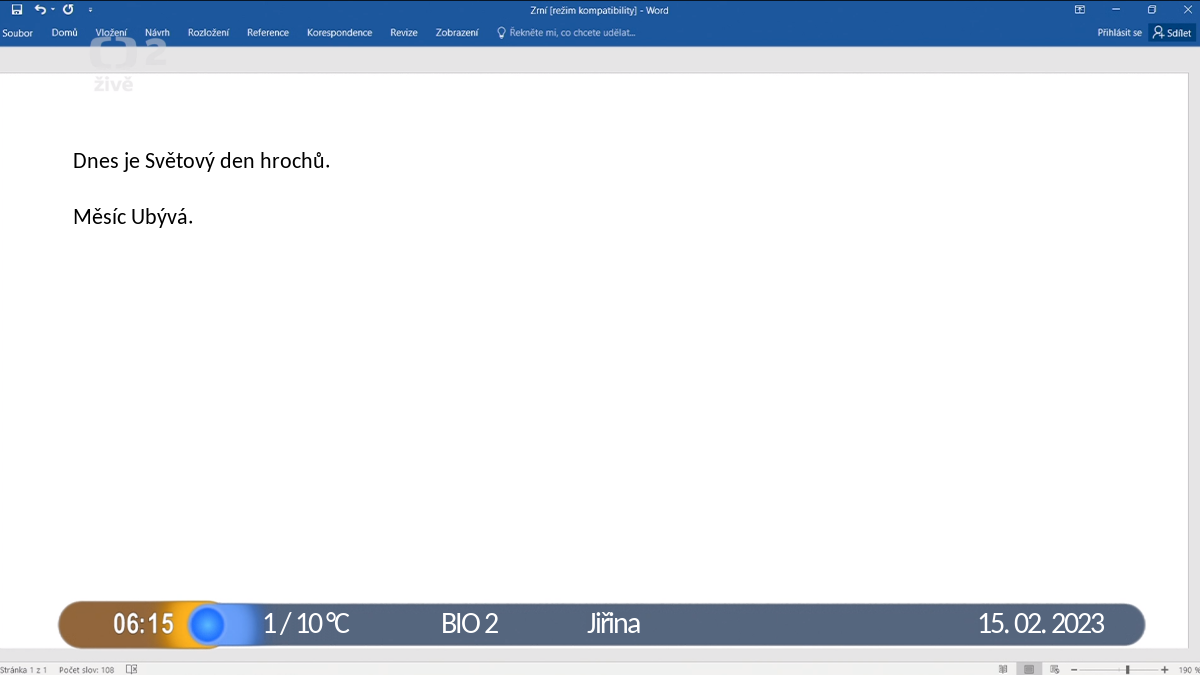
Task: Open zoom dialog via 190 % label
Action: (1188, 669)
